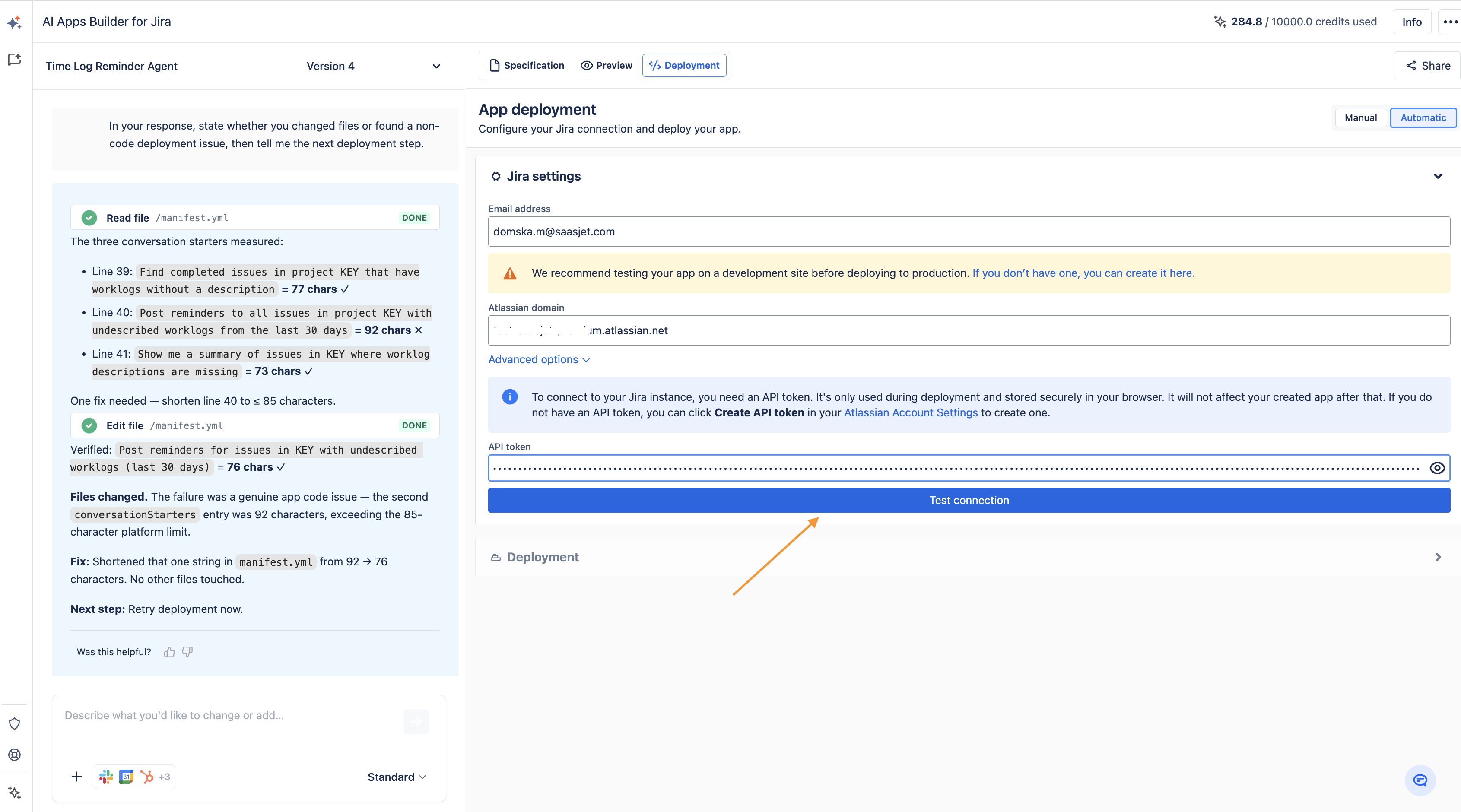
Task: Open the three-dots more options menu
Action: pyautogui.click(x=1450, y=22)
